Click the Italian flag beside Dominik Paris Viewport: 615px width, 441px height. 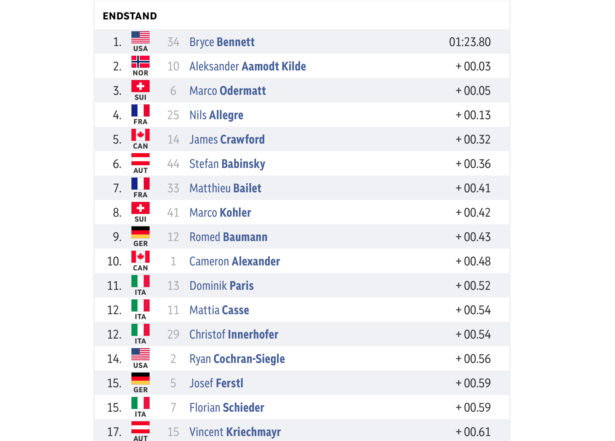140,281
